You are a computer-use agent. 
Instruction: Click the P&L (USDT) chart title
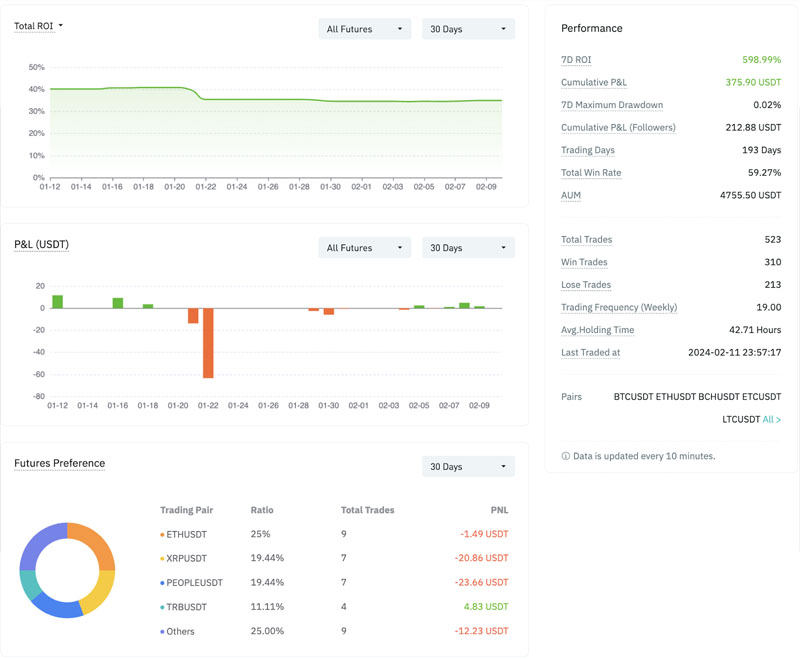pos(41,244)
